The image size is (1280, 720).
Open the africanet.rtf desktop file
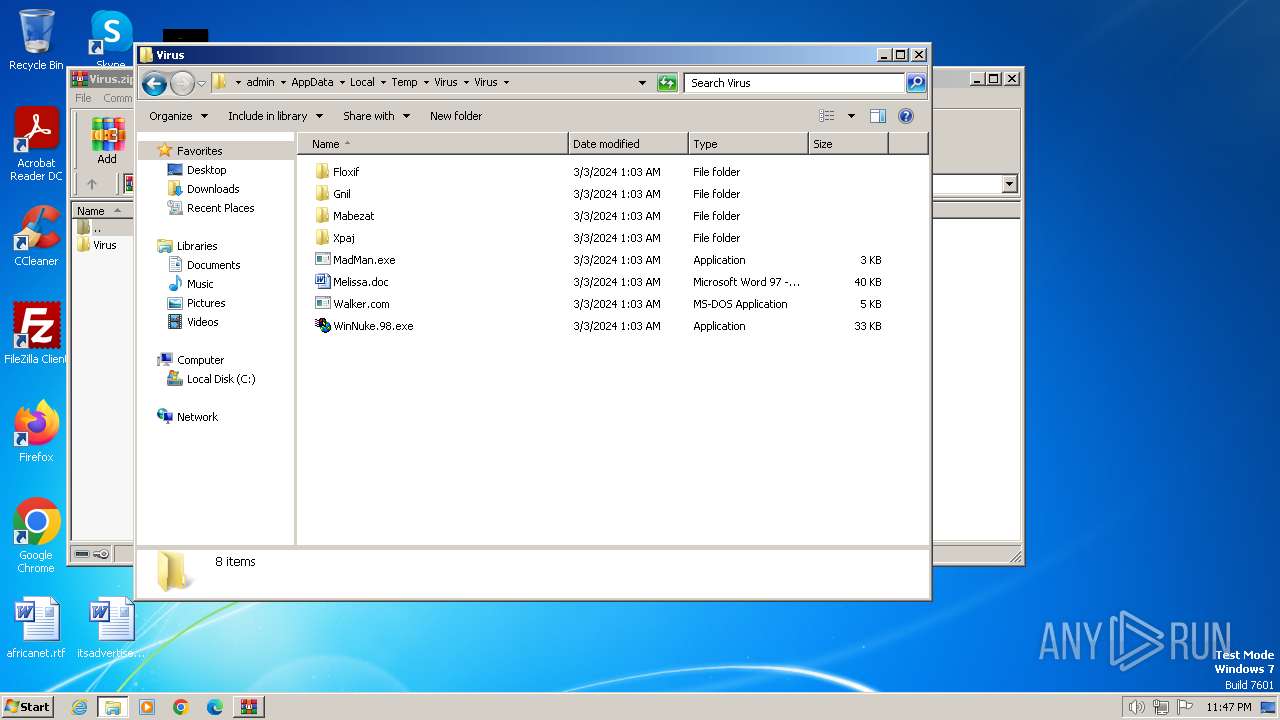pyautogui.click(x=36, y=628)
